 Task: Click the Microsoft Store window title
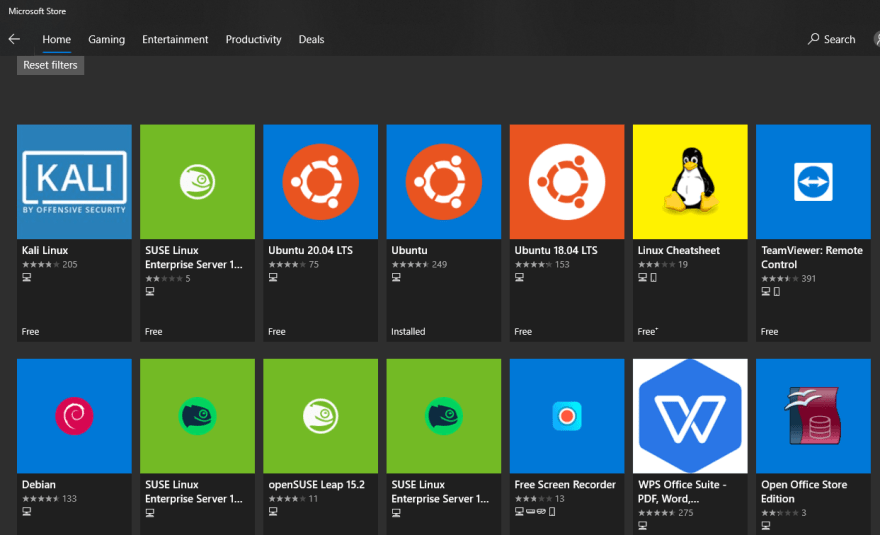click(37, 11)
